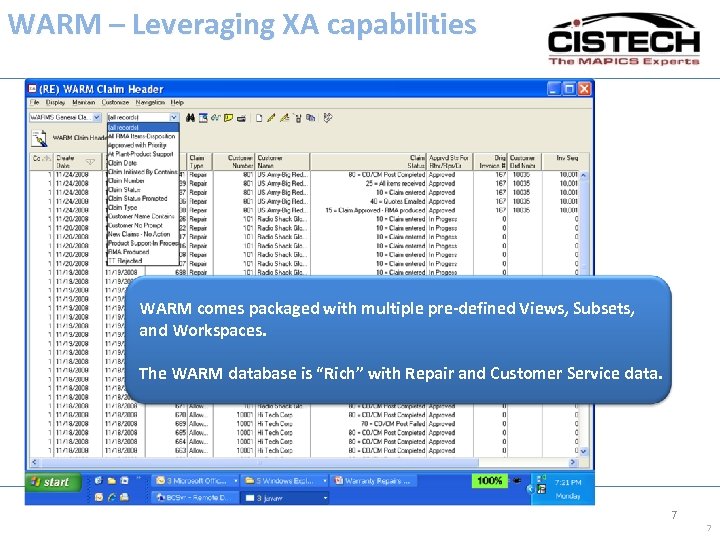Choose 'Claim Type' subset option
The height and width of the screenshot is (540, 720).
click(x=143, y=207)
